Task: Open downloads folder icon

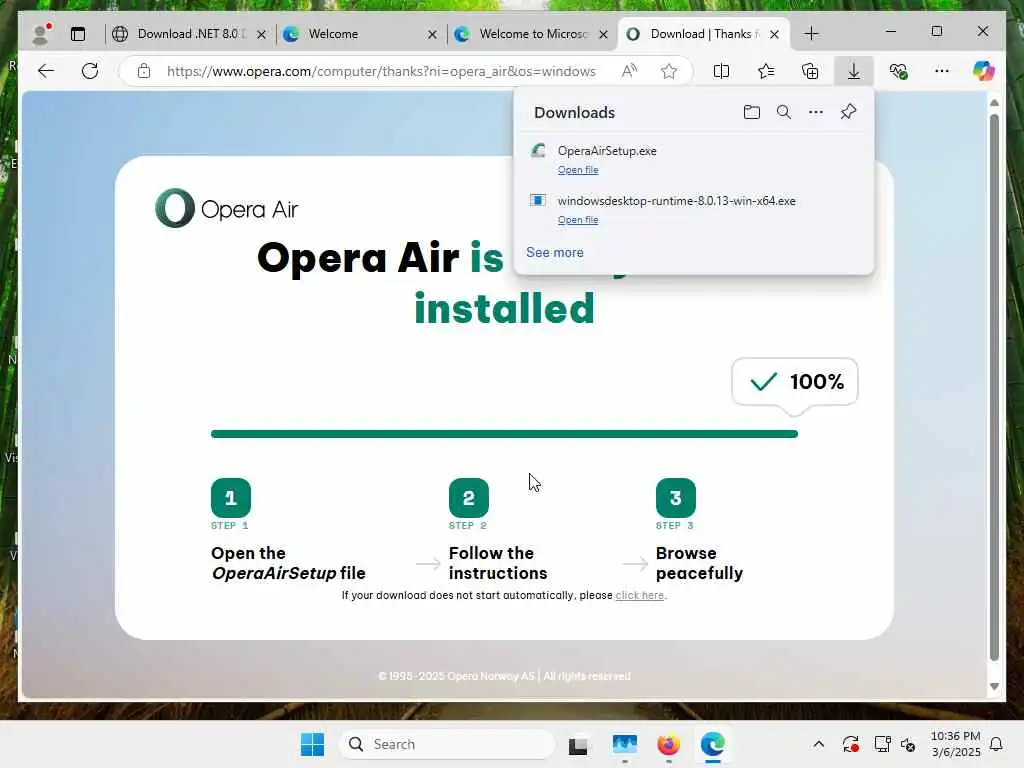Action: [x=752, y=112]
